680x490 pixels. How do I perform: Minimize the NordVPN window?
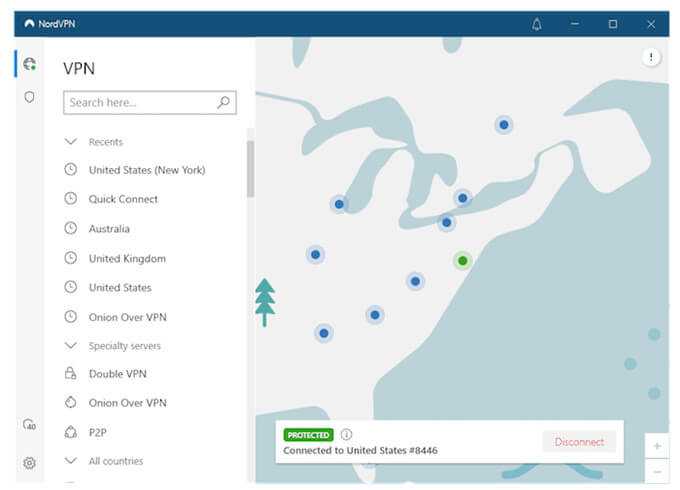pos(575,24)
